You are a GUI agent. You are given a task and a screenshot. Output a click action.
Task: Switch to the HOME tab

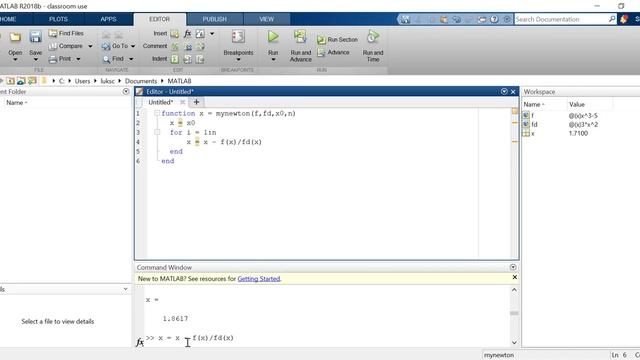8,19
